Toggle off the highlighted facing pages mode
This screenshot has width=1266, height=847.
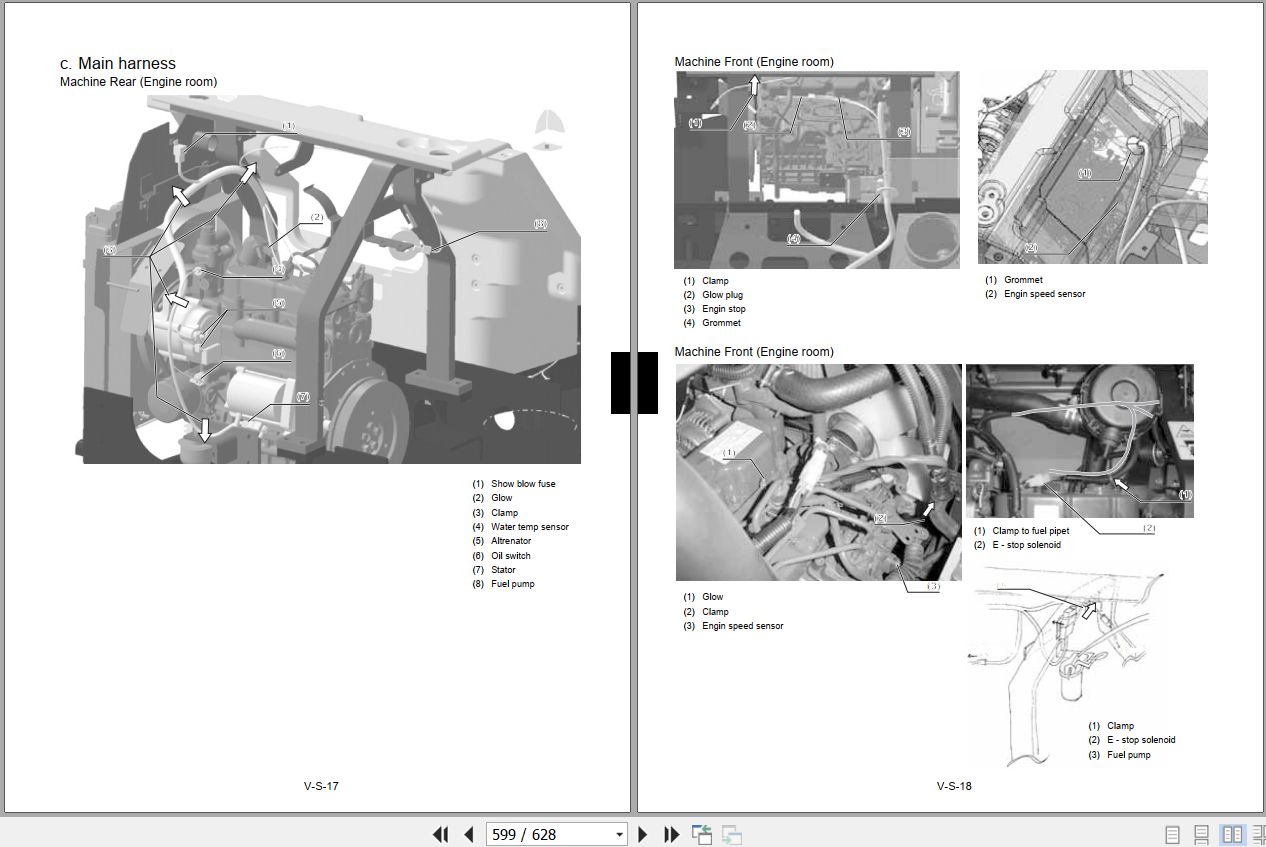pos(1228,834)
